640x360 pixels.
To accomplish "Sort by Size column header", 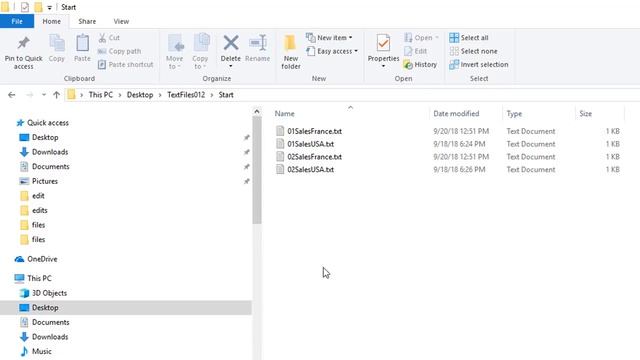I will pos(585,113).
